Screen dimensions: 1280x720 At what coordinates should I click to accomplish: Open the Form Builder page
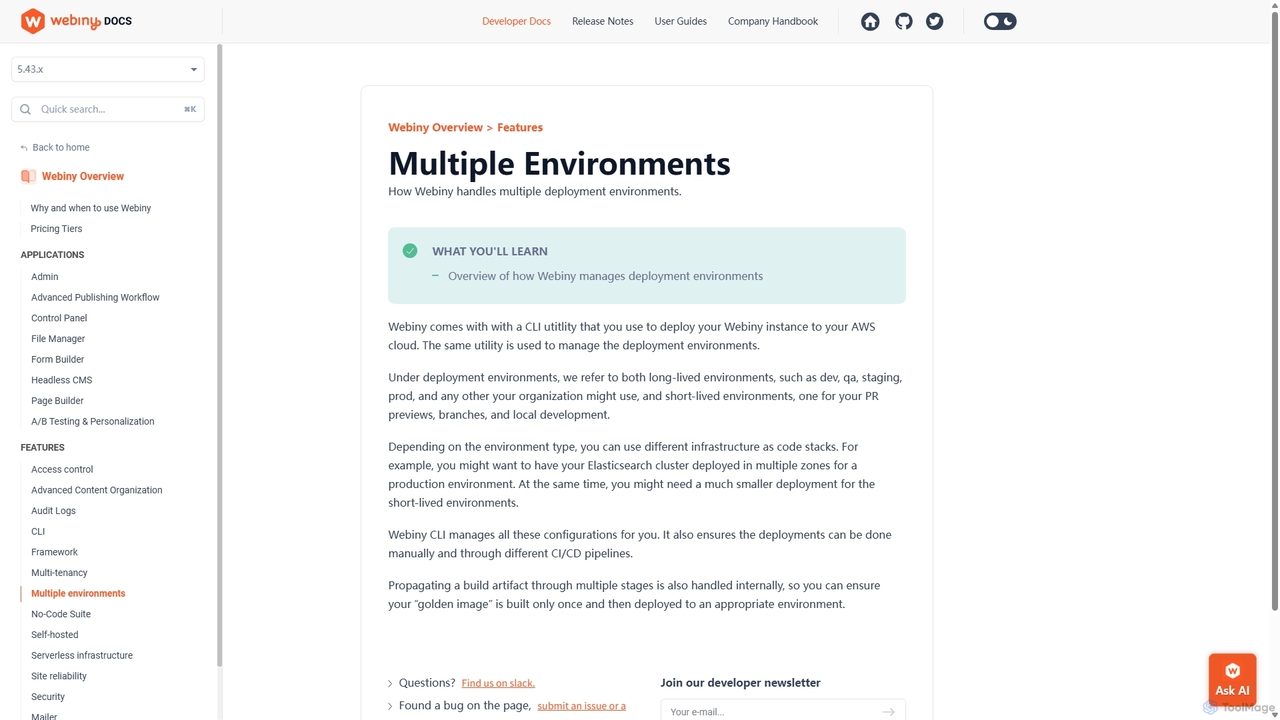pyautogui.click(x=57, y=359)
